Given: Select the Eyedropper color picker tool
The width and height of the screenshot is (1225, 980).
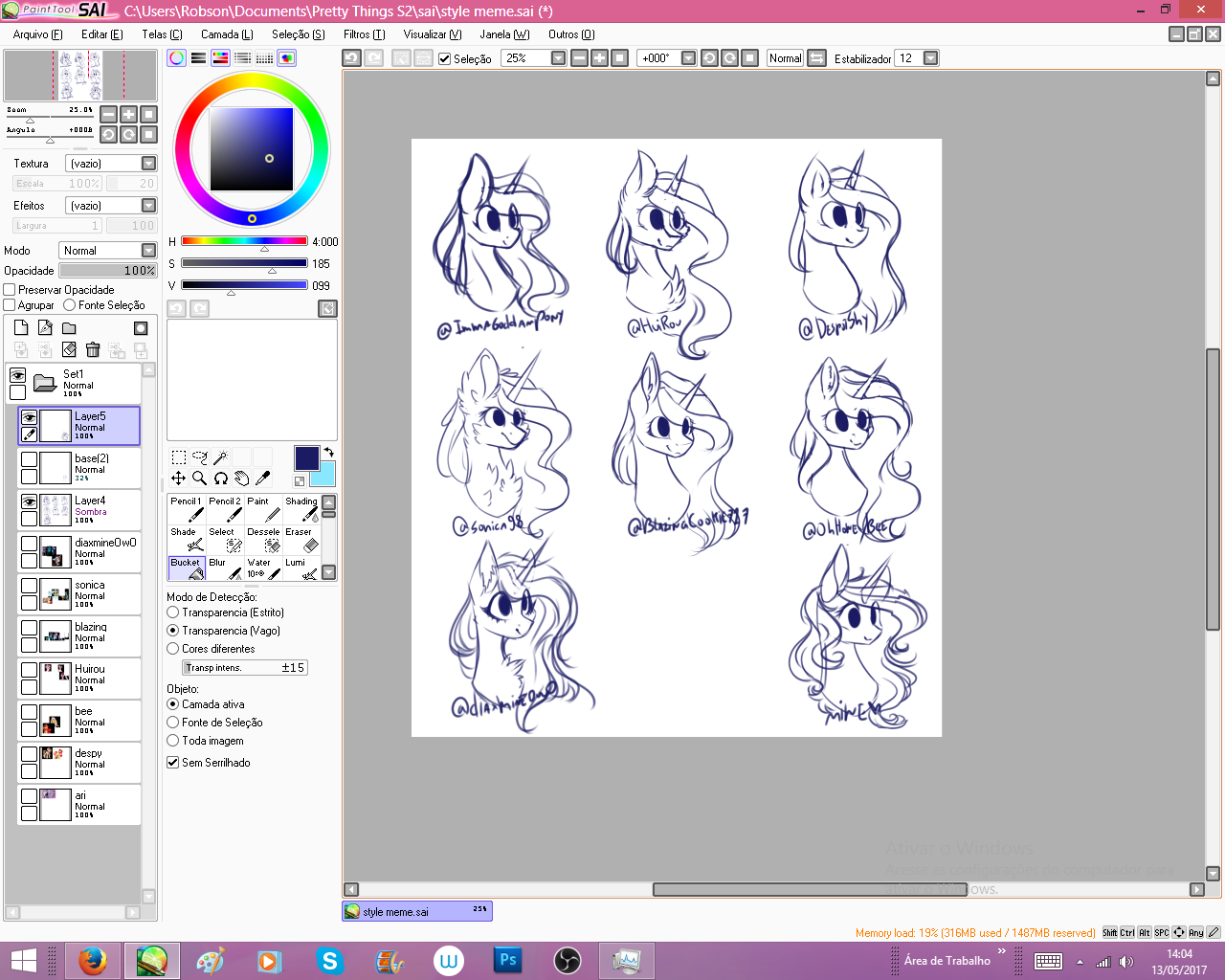Looking at the screenshot, I should [x=263, y=479].
